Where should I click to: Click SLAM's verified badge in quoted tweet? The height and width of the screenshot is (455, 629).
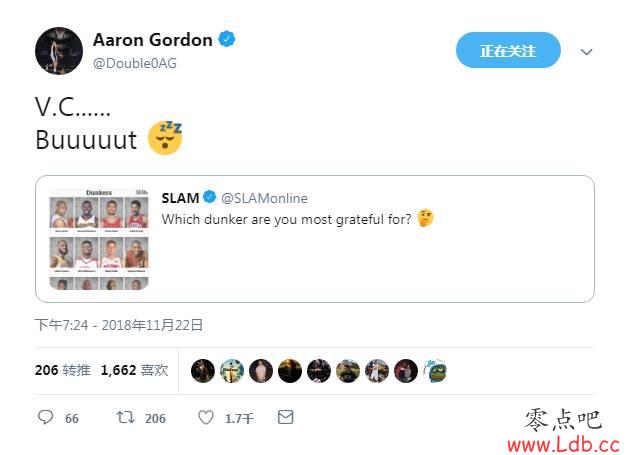(210, 197)
